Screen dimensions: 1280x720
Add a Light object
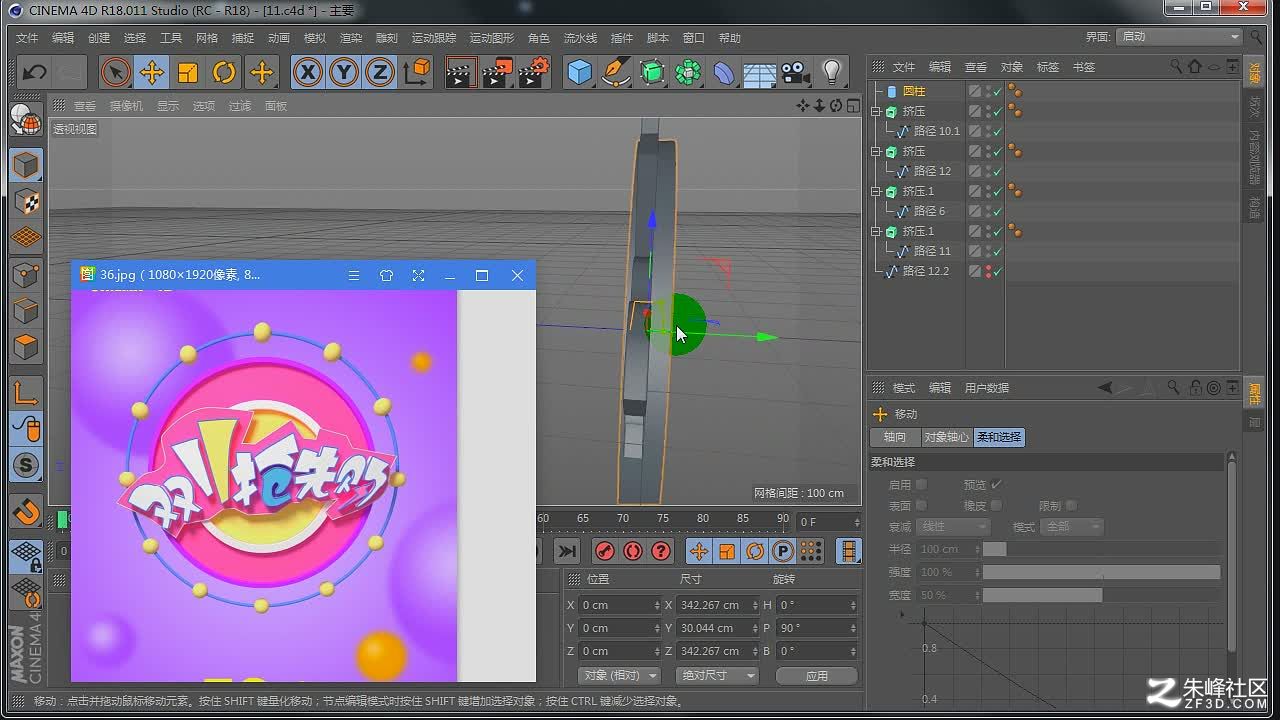832,72
